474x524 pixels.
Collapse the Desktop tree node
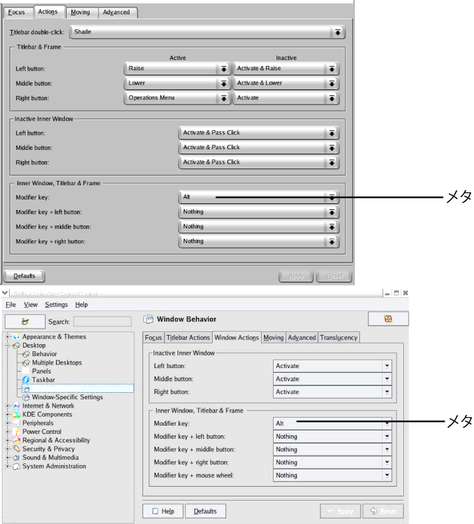tap(7, 345)
